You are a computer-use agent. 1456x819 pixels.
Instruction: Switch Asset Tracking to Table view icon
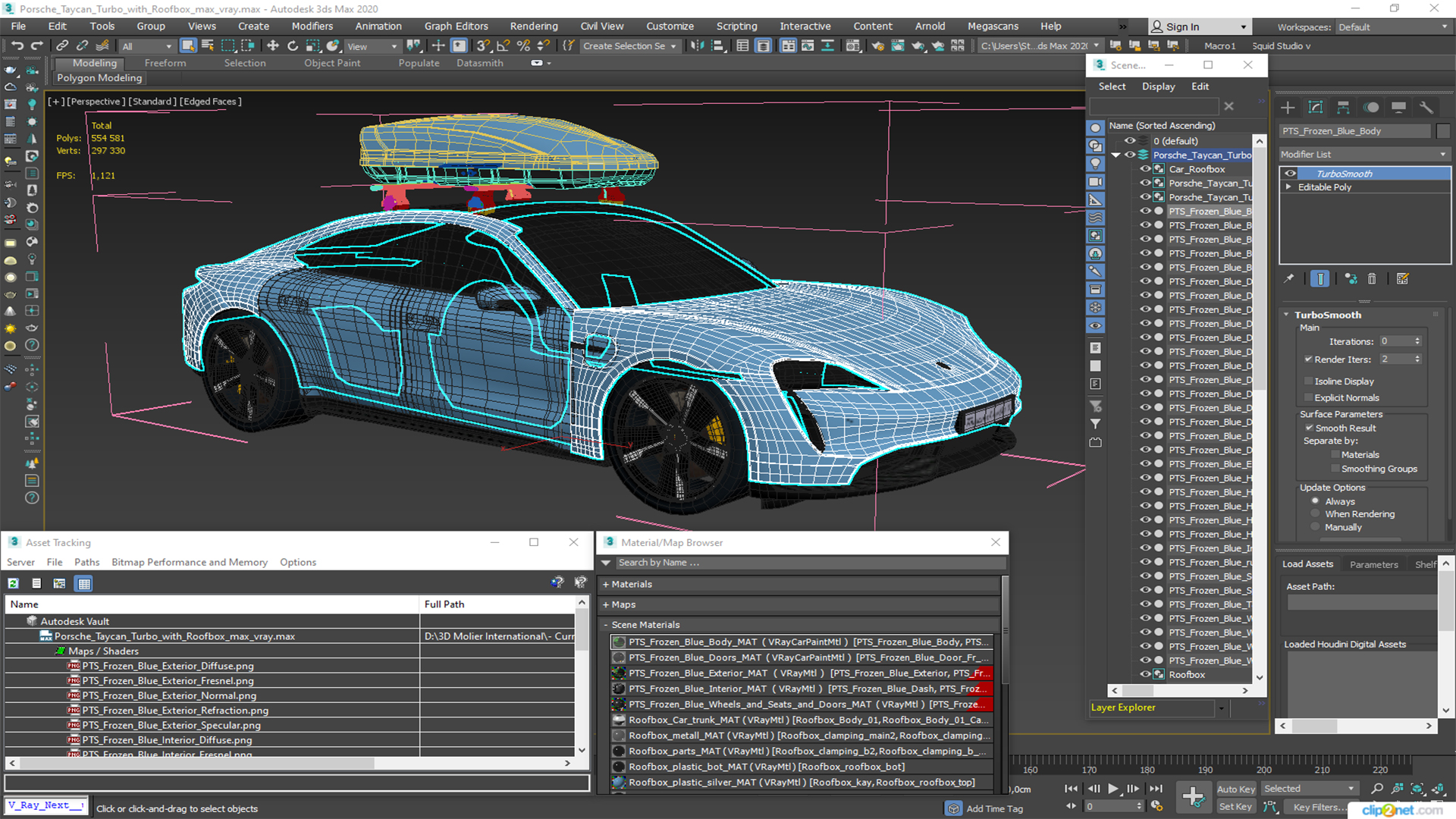(84, 583)
